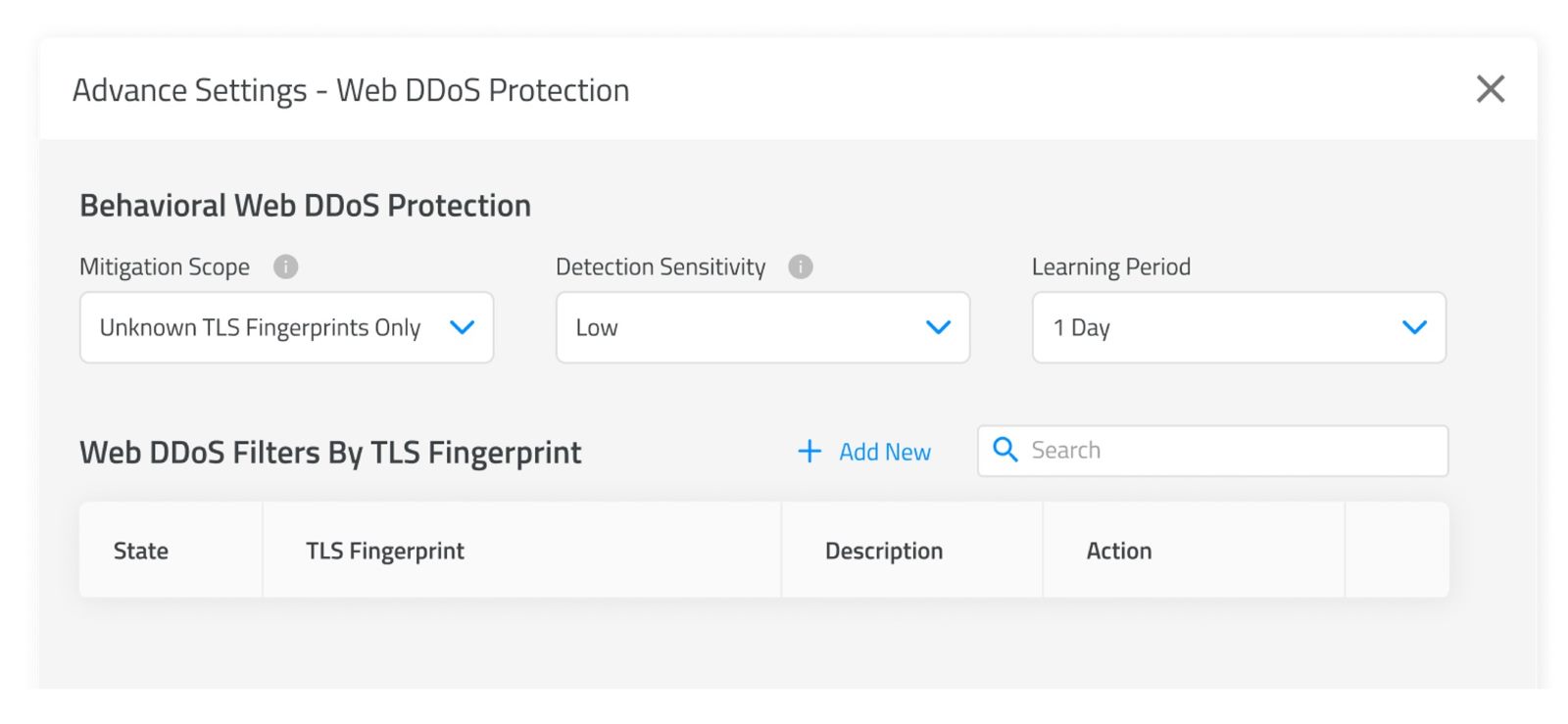Viewport: 1568px width, 724px height.
Task: Click the magnifier icon in Search box
Action: click(1004, 450)
